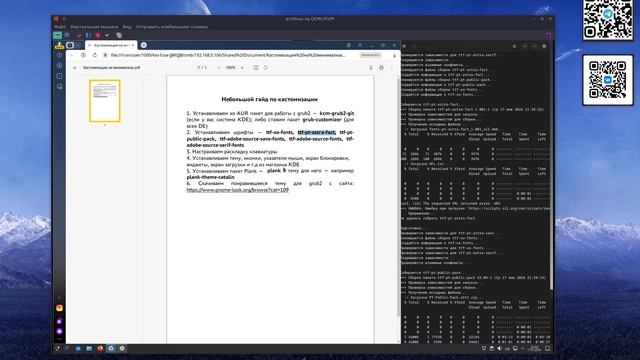Open the Файл menu in virt-manager
Image resolution: width=640 pixels, height=360 pixels.
pyautogui.click(x=60, y=27)
